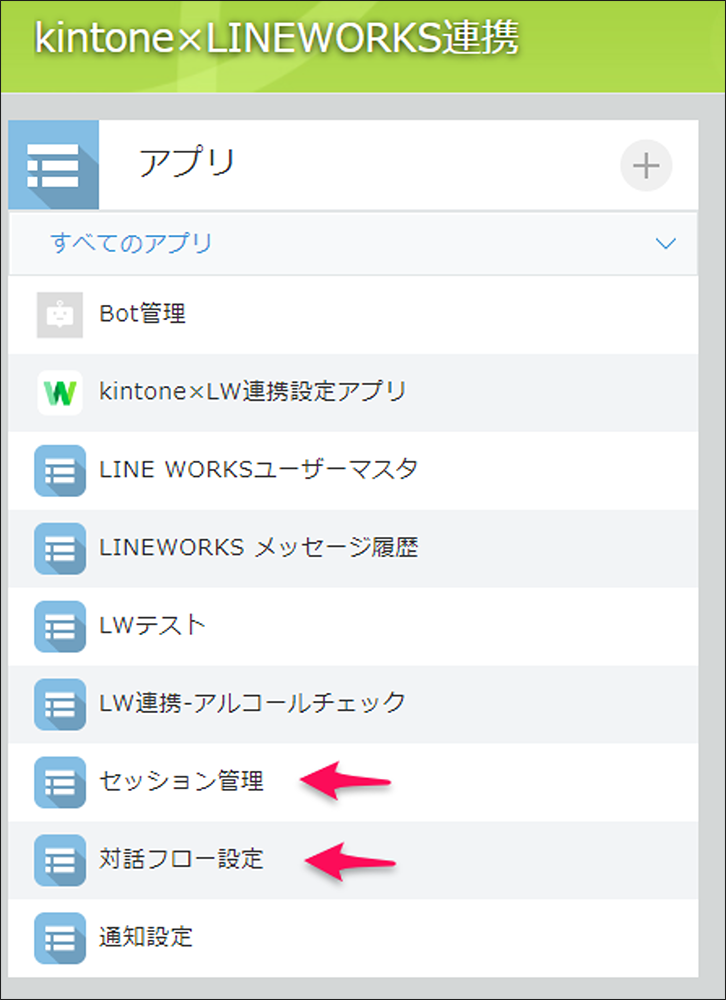The height and width of the screenshot is (1000, 726).
Task: Click the LINE WORKSユーザーマスタ app icon
Action: tap(60, 471)
